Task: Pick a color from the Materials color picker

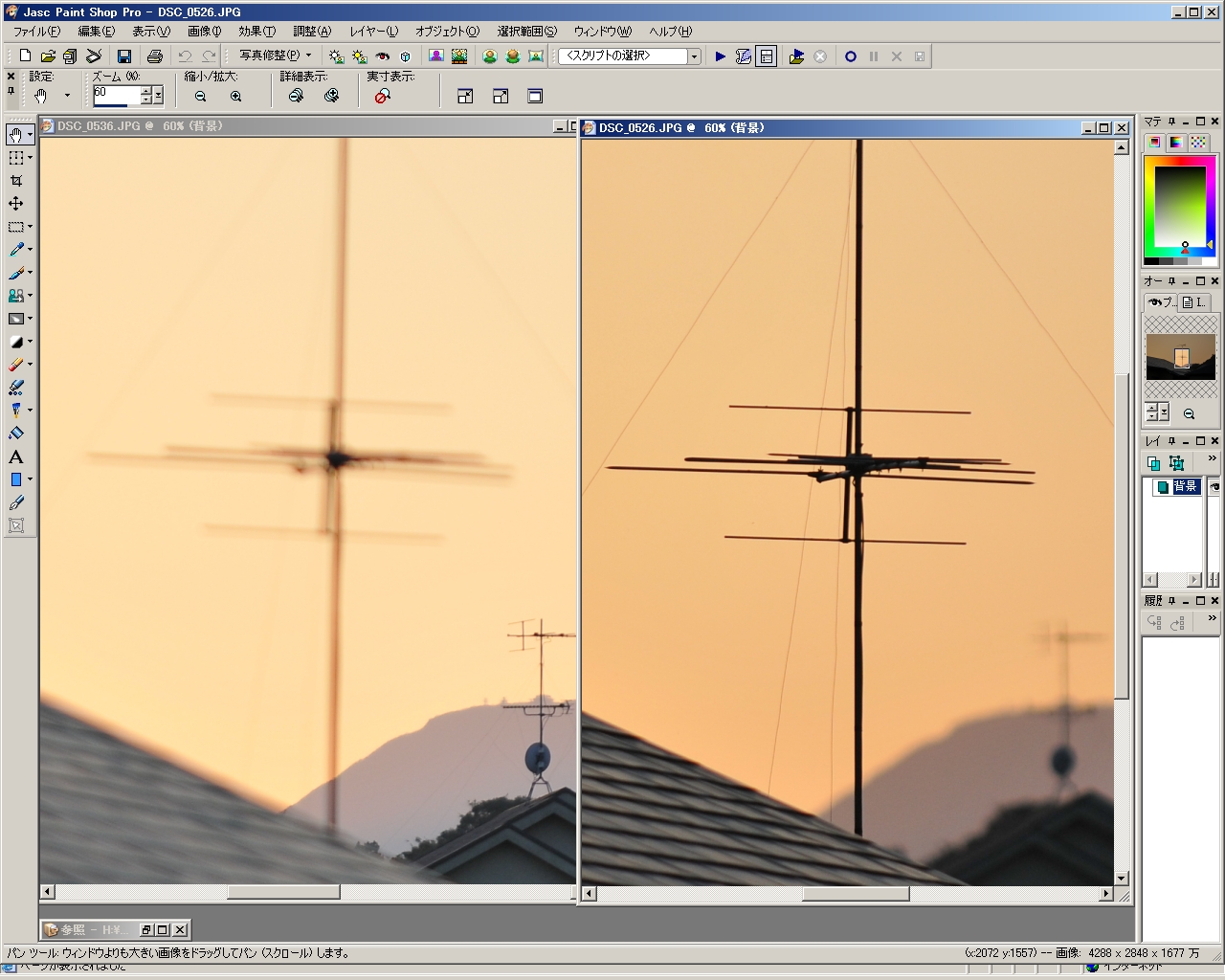Action: 1178,207
